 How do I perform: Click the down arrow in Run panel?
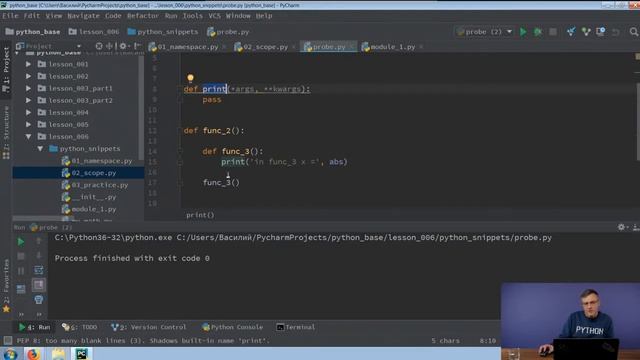[x=38, y=256]
